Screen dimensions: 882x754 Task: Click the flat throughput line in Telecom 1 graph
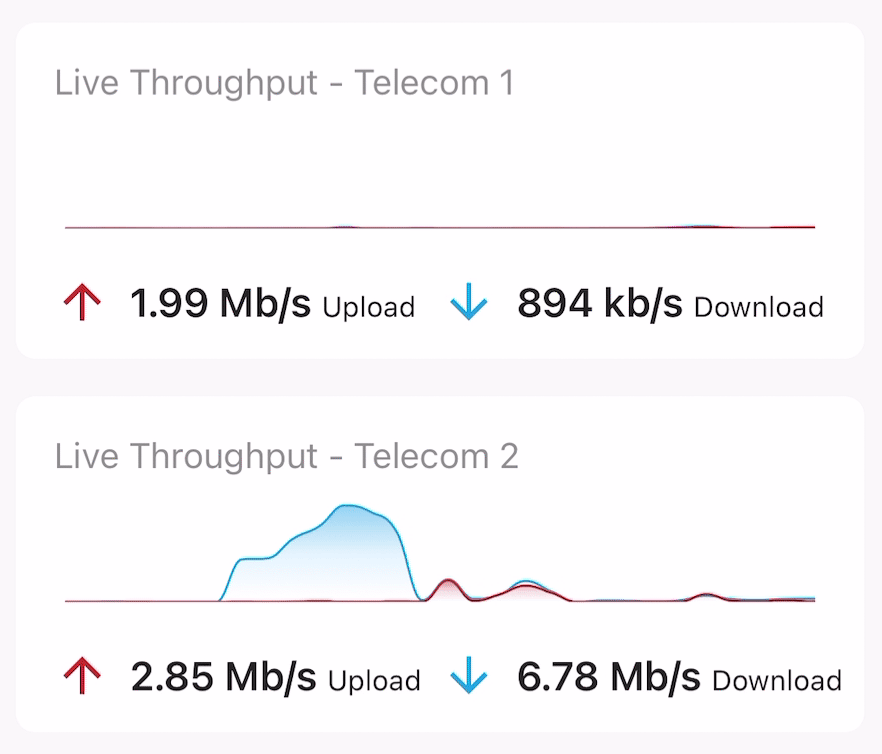tap(440, 227)
